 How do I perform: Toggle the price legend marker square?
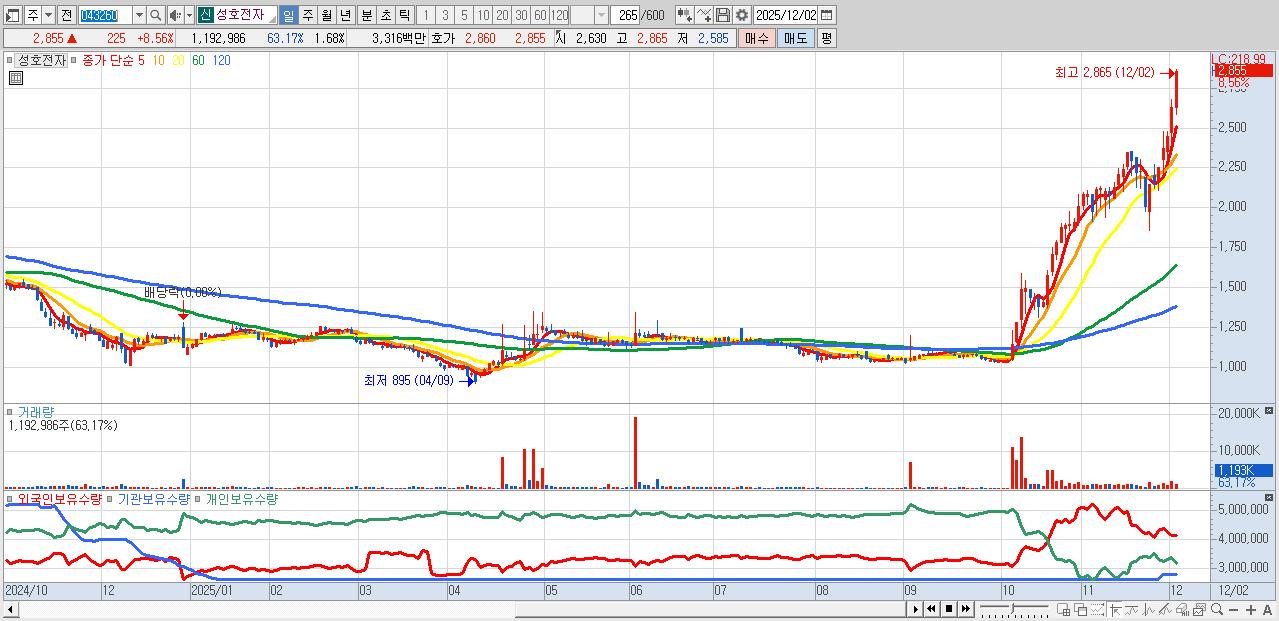point(12,60)
